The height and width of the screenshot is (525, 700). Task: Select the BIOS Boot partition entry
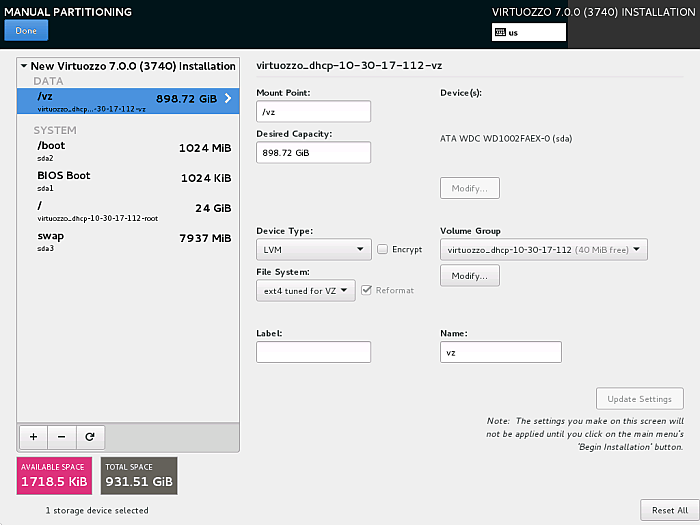(x=128, y=180)
